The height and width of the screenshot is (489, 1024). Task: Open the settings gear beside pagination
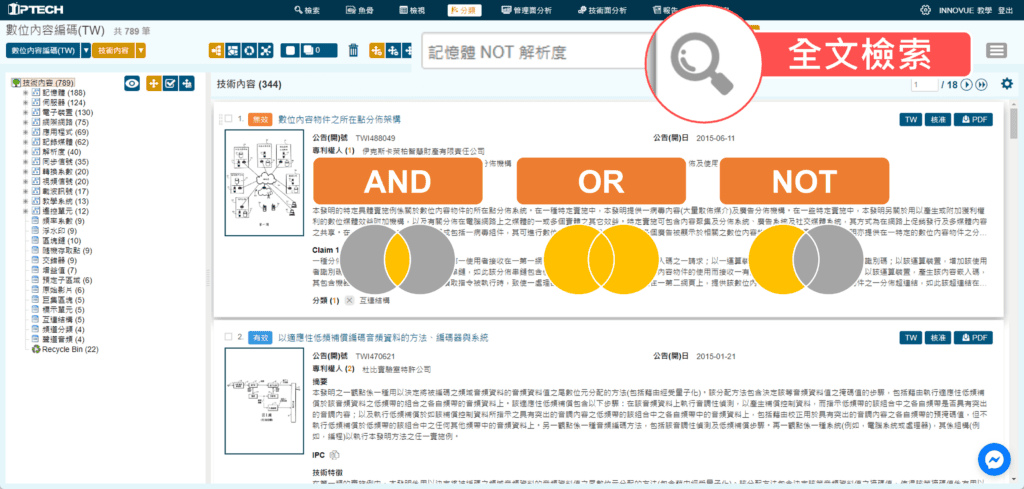[x=1006, y=84]
